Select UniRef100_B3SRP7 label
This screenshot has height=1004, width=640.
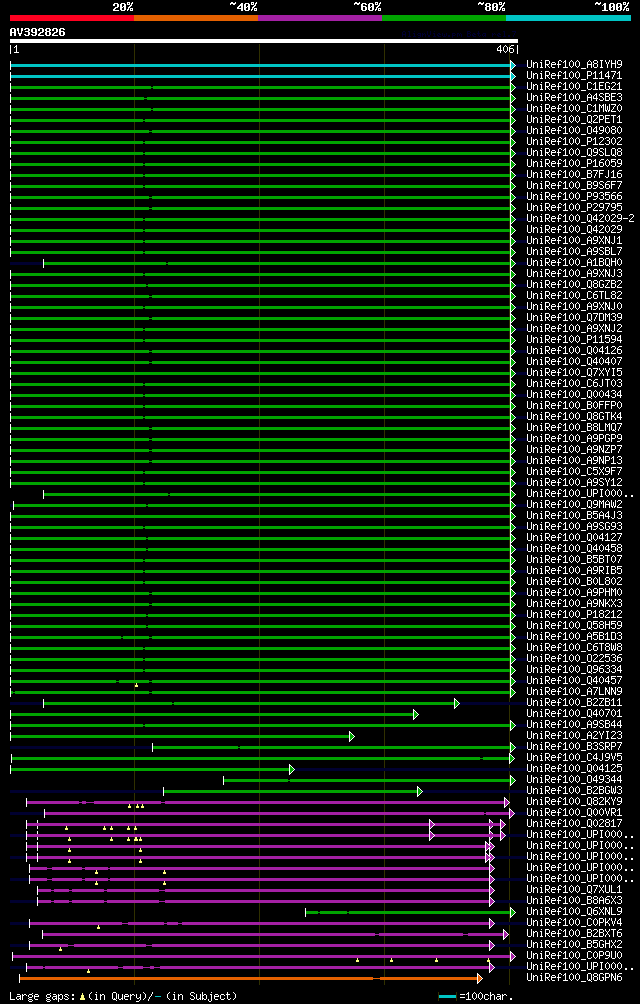coord(574,747)
